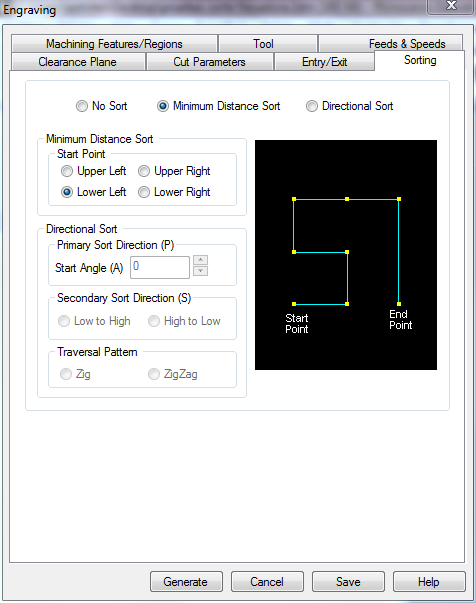Open the Tool tab
The width and height of the screenshot is (476, 603).
[268, 43]
